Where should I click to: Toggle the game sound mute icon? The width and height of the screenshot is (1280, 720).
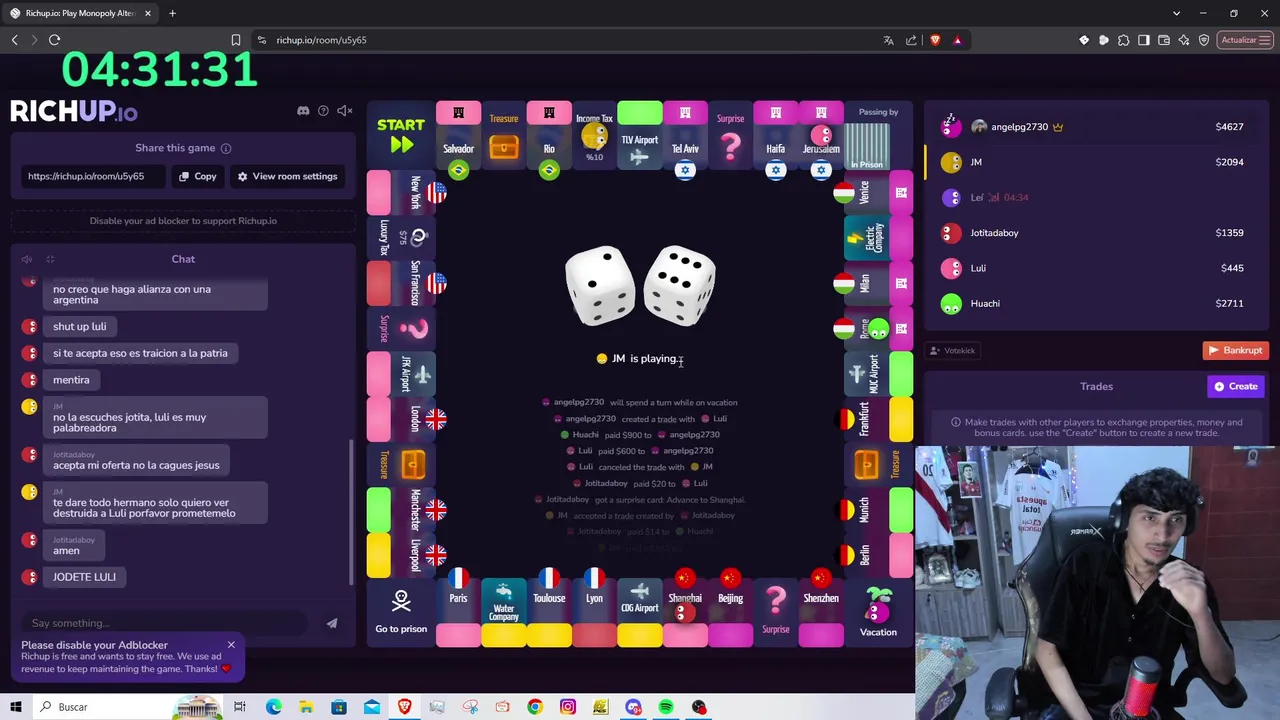tap(345, 111)
